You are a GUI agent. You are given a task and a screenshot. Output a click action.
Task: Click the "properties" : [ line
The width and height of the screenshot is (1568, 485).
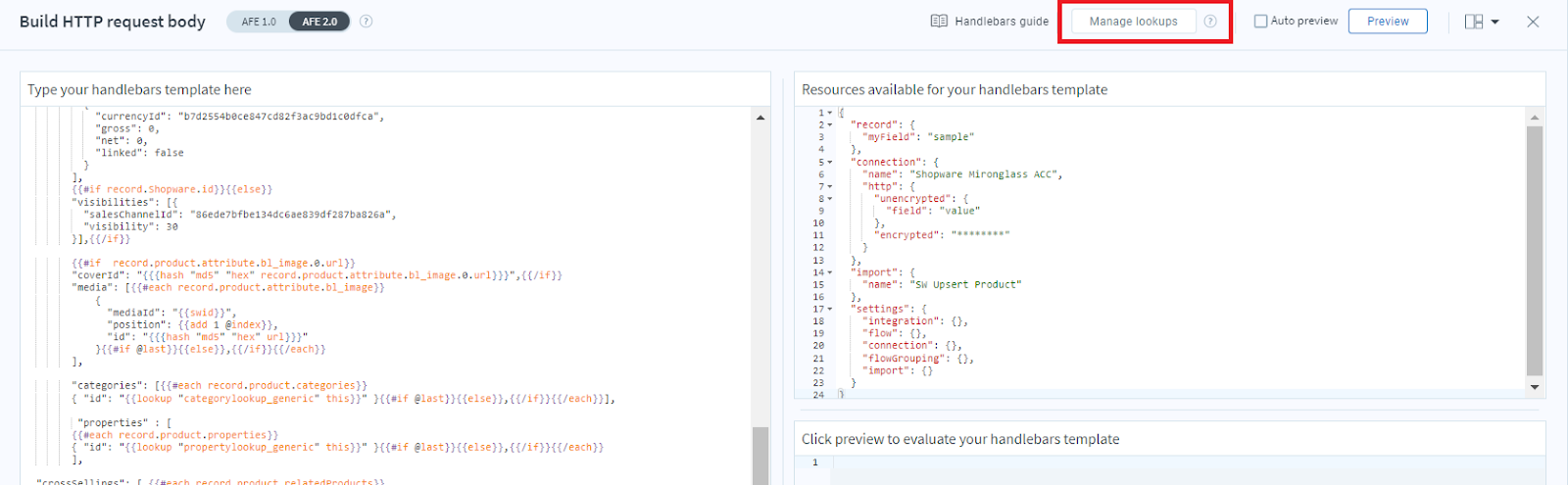[125, 423]
